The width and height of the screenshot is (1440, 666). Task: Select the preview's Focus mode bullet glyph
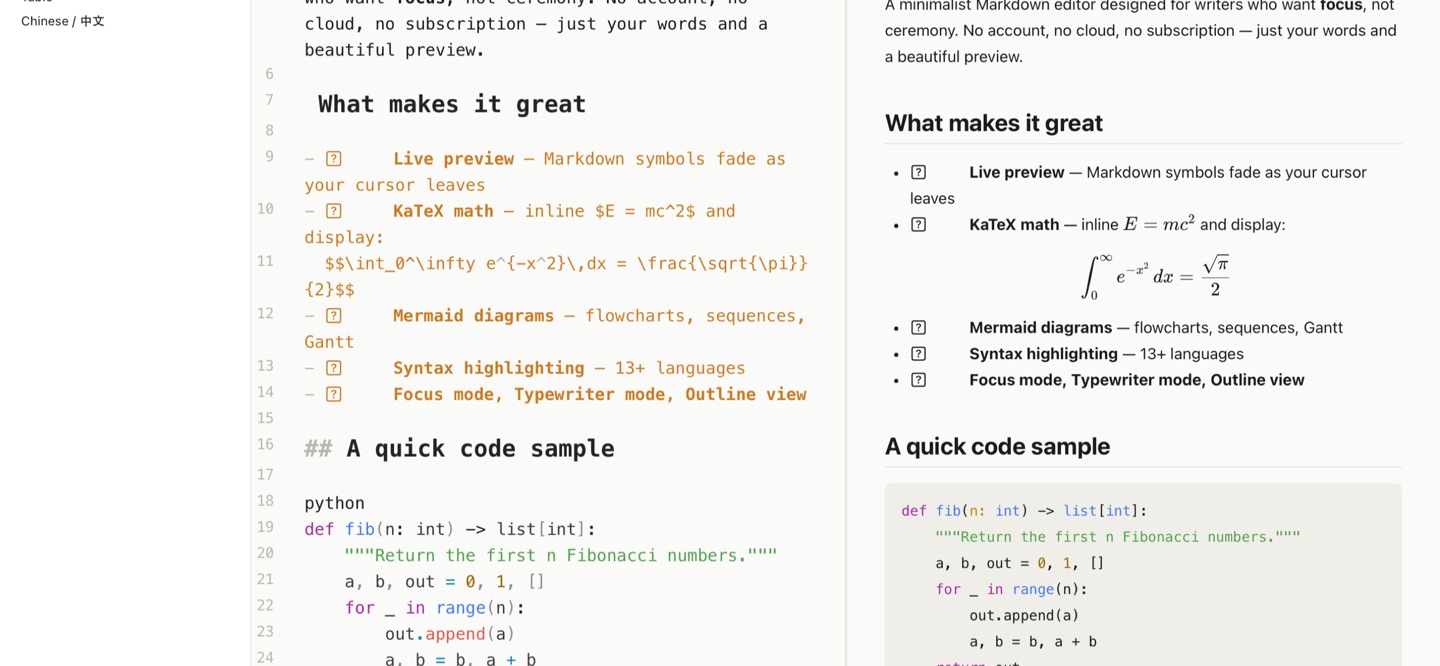[x=918, y=380]
